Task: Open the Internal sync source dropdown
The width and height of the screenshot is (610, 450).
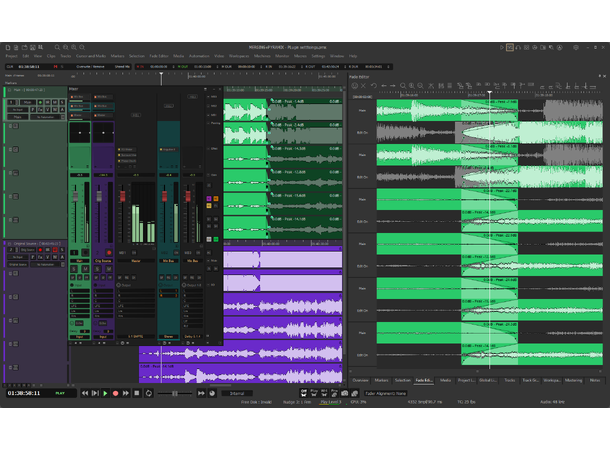Action: pyautogui.click(x=237, y=393)
